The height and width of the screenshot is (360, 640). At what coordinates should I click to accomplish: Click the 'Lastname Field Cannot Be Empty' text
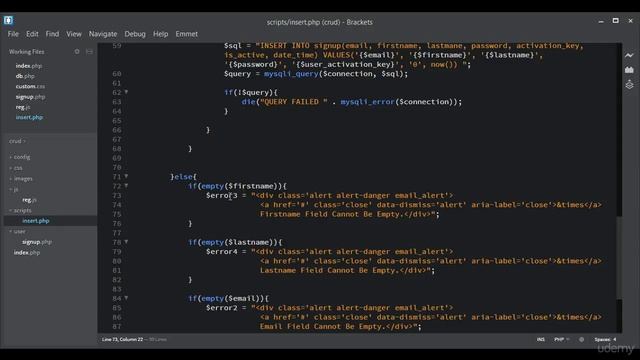pyautogui.click(x=327, y=270)
